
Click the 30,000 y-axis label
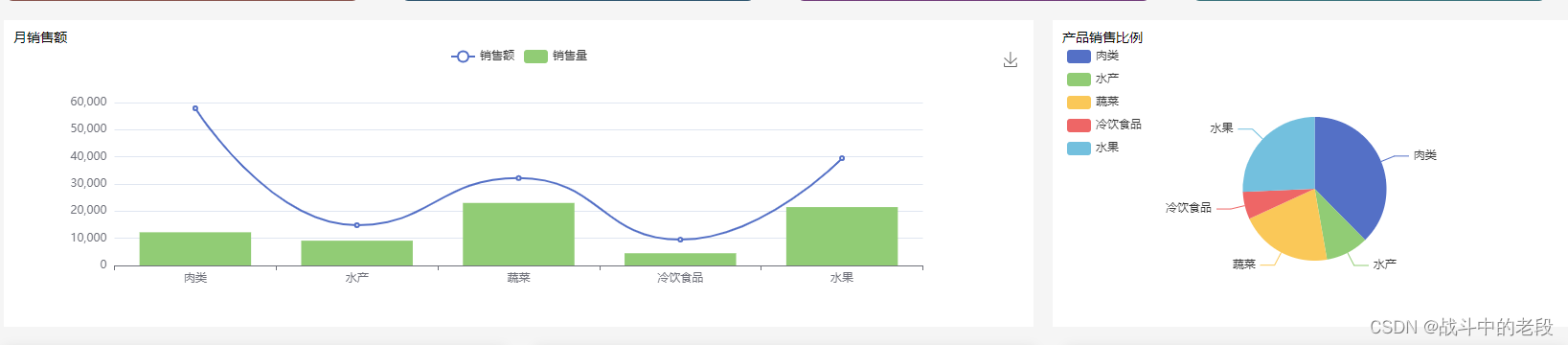pyautogui.click(x=88, y=183)
